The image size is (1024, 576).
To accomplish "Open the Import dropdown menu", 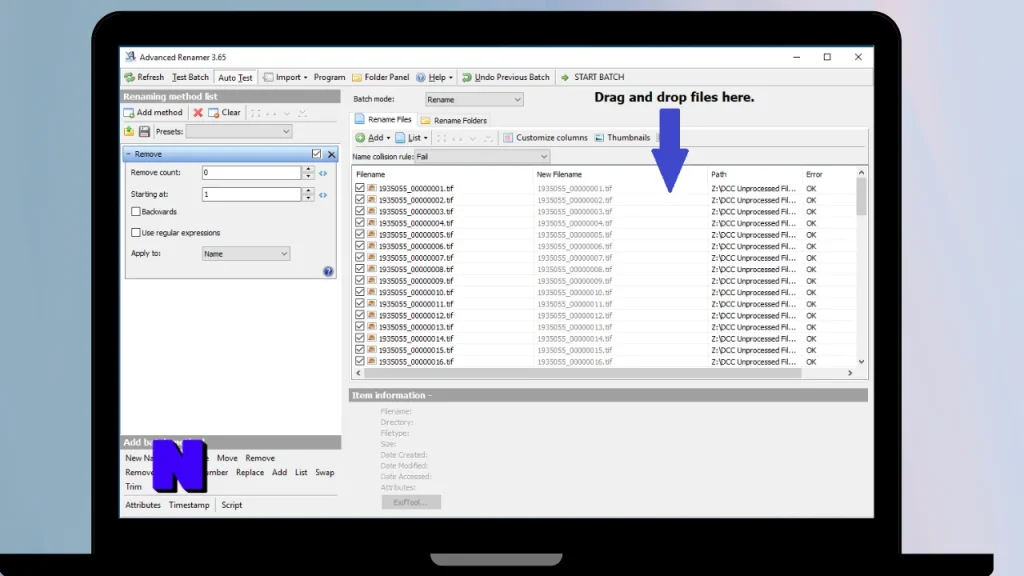I will tap(285, 77).
